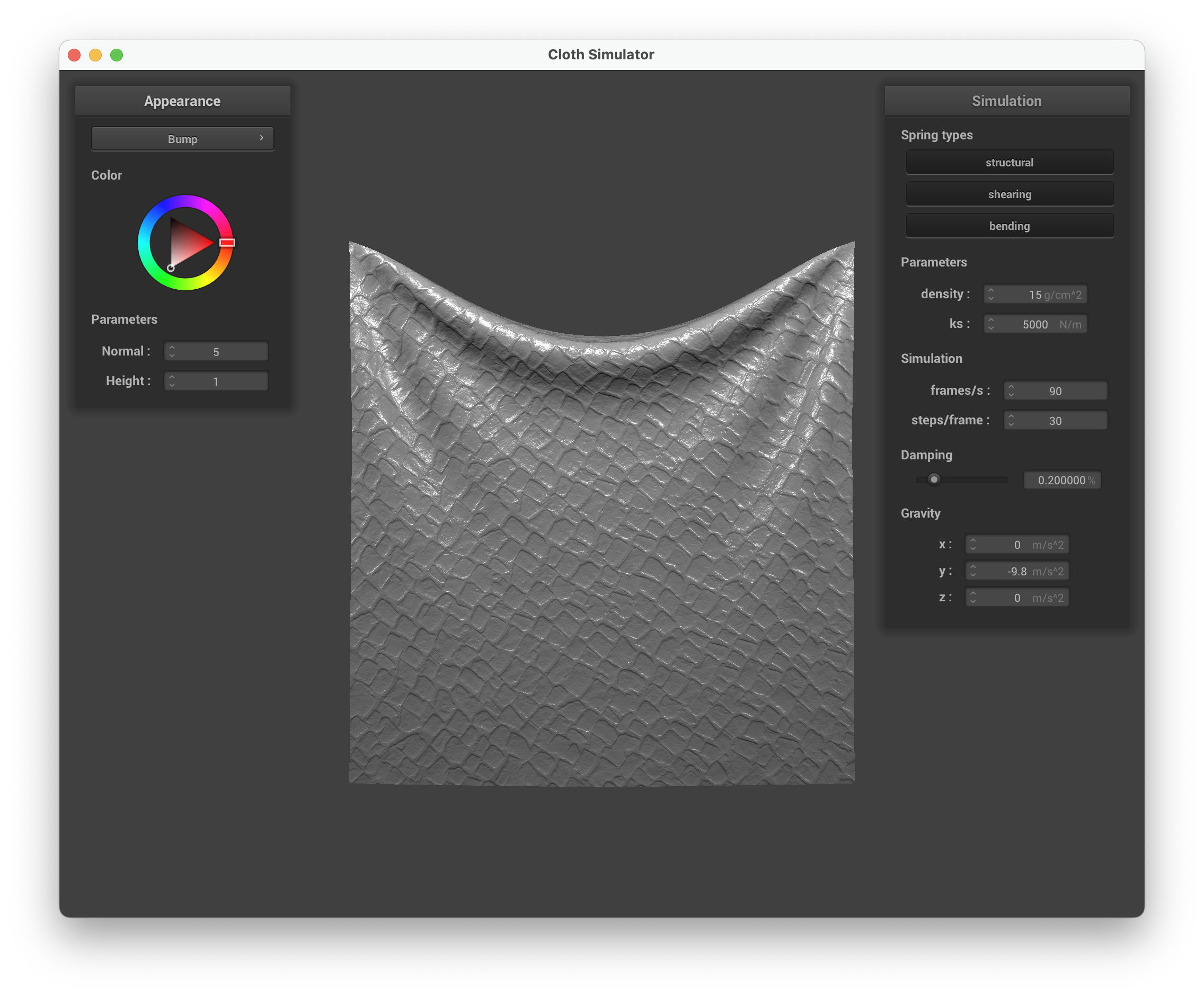1204x996 pixels.
Task: Click the stepper arrows on the ks field
Action: tap(991, 324)
